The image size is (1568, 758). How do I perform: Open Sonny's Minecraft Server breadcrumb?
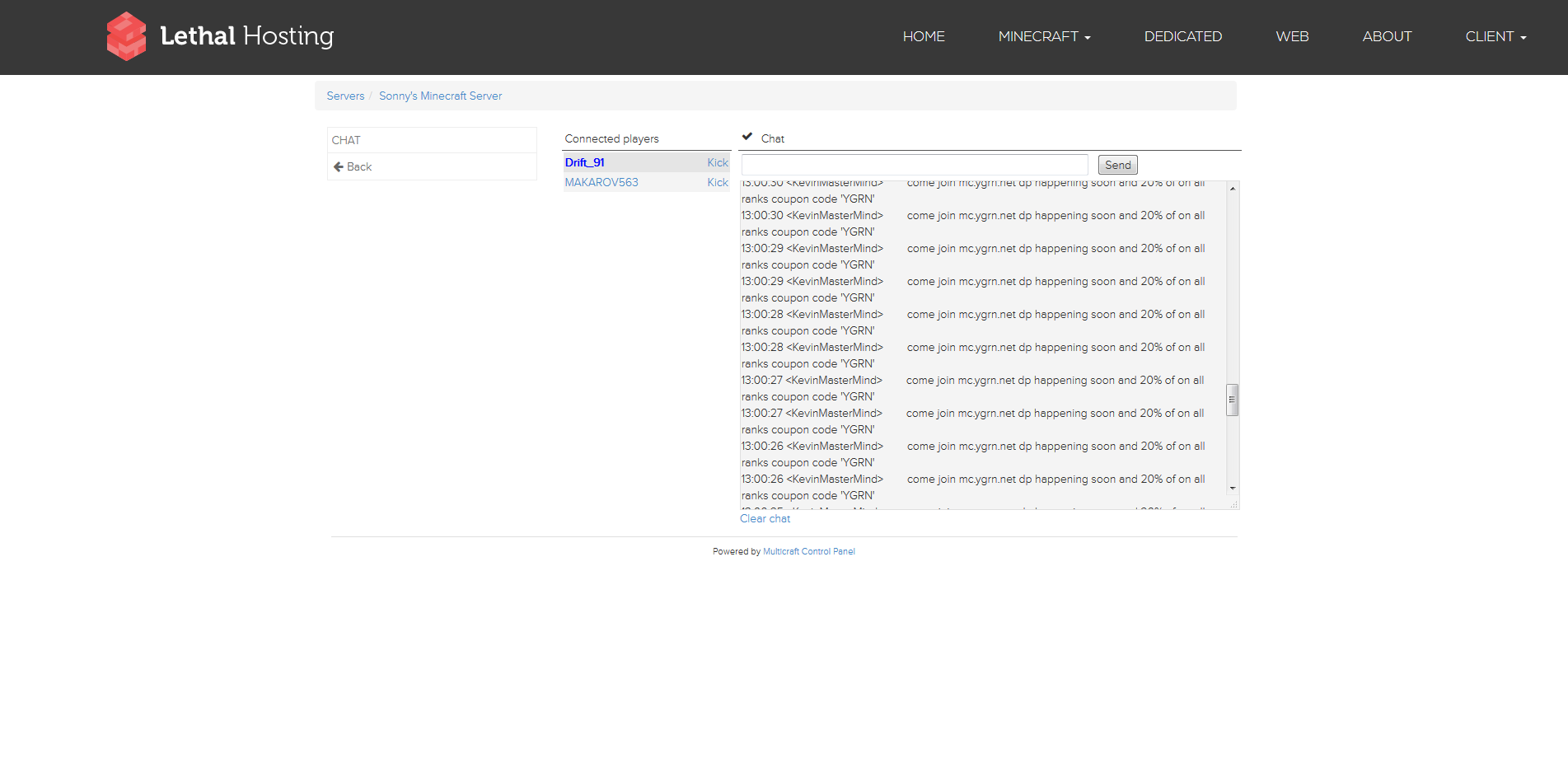[440, 96]
